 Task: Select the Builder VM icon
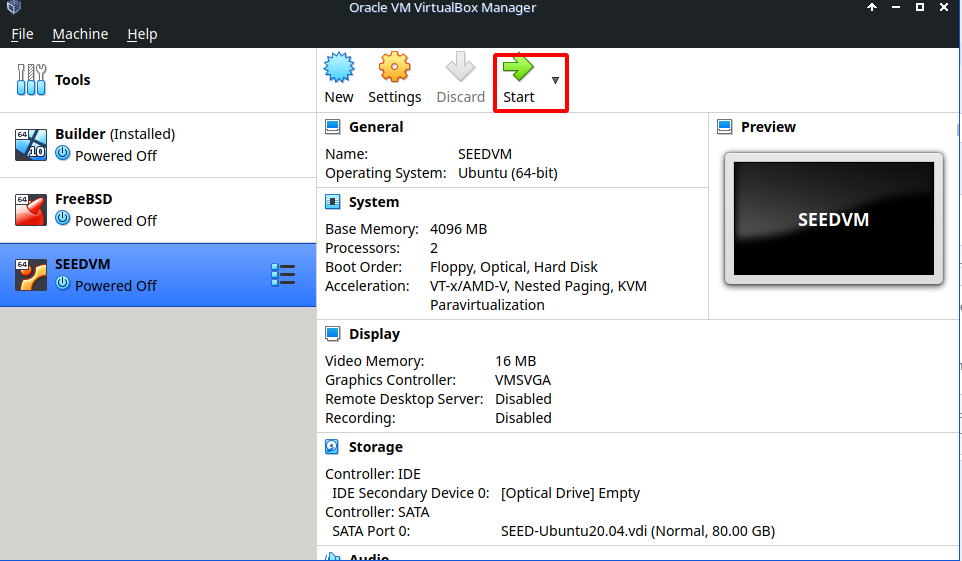[31, 145]
